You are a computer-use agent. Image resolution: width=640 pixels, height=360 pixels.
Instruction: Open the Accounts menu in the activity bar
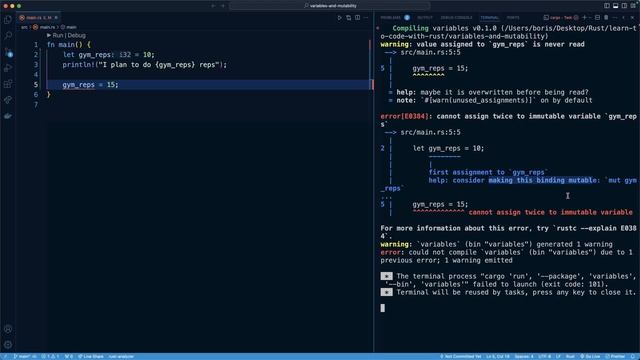click(x=8, y=329)
